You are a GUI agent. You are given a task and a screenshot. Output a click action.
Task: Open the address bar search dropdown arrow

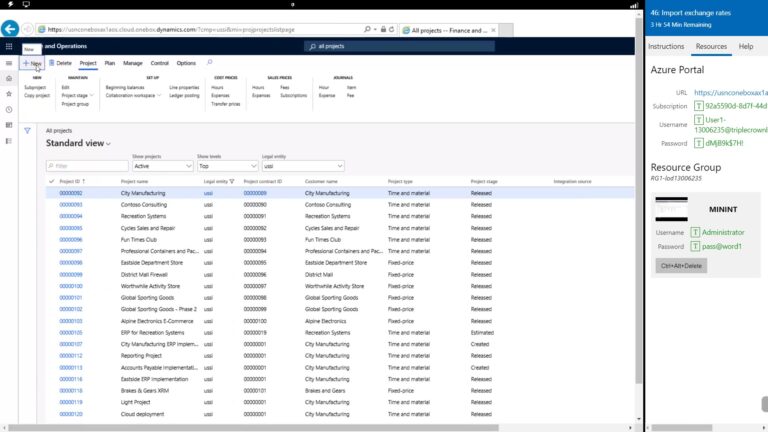point(375,29)
